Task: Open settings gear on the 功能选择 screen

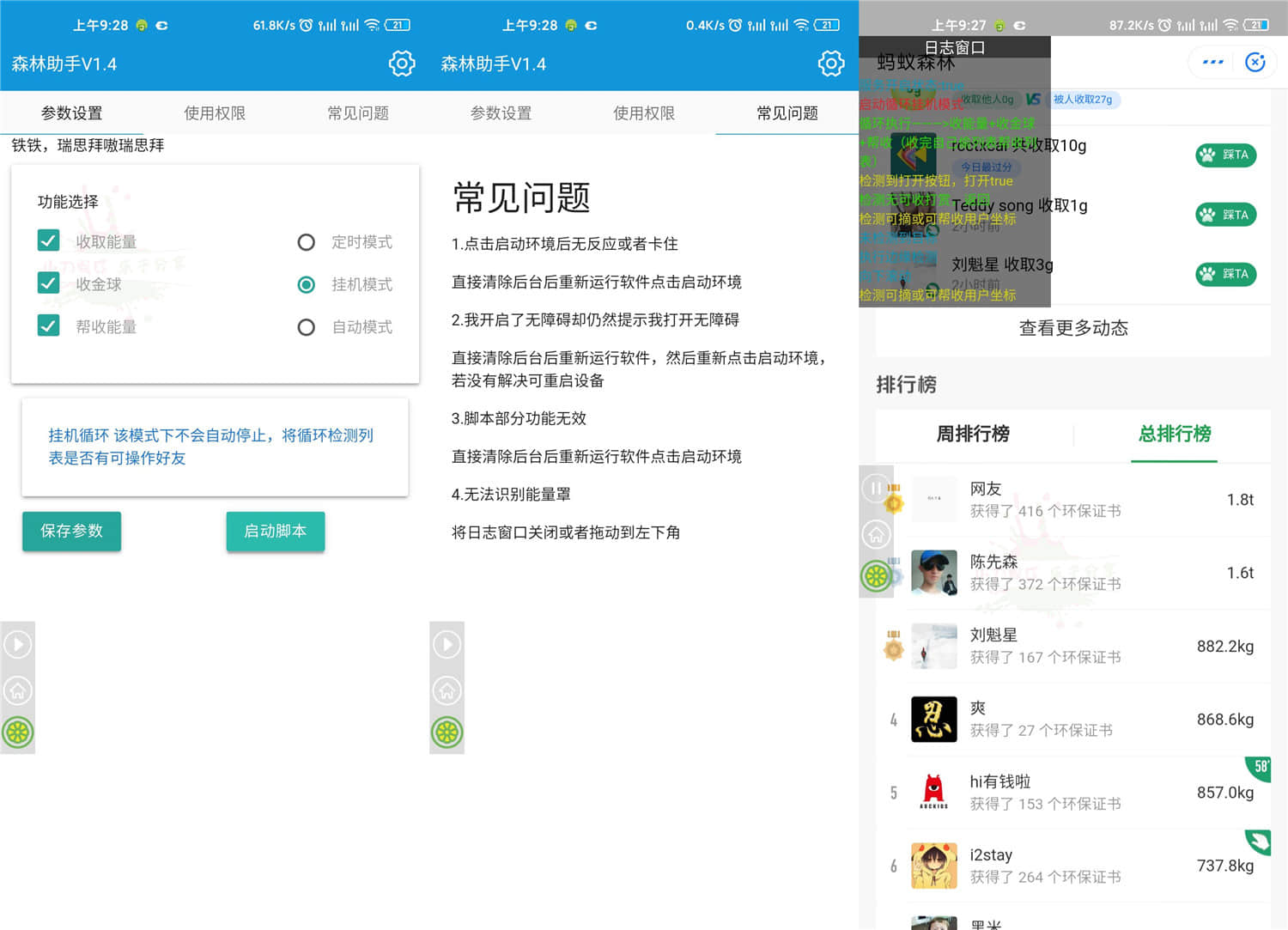Action: (401, 64)
